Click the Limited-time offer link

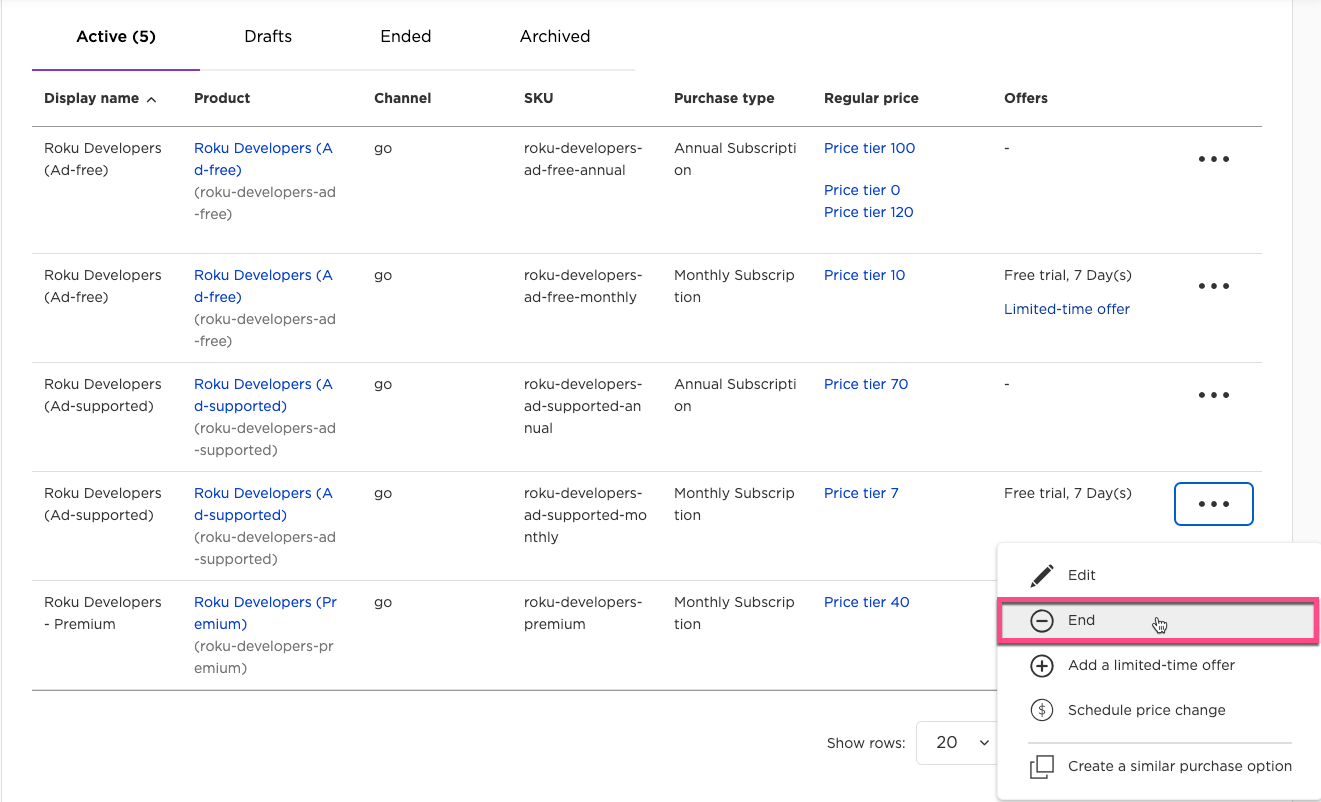pos(1066,309)
